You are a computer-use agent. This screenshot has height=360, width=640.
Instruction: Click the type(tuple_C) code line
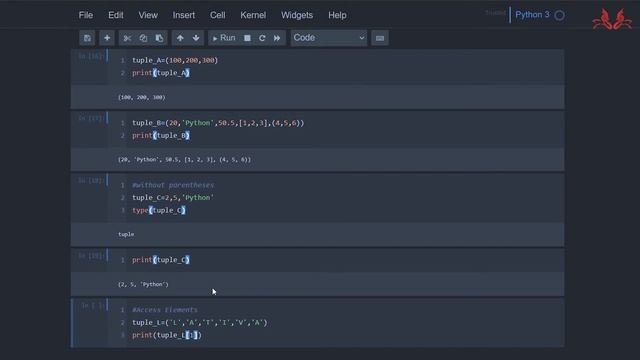[159, 210]
